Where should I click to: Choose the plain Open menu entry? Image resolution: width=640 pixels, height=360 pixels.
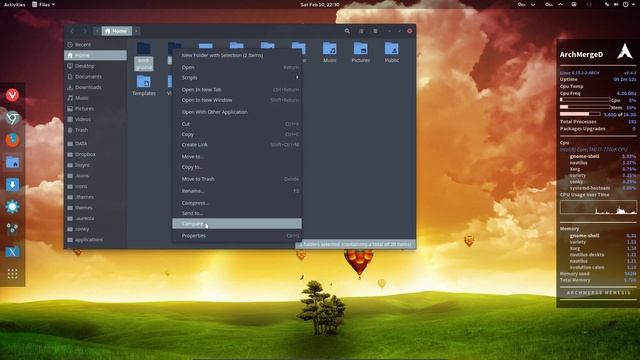237,67
